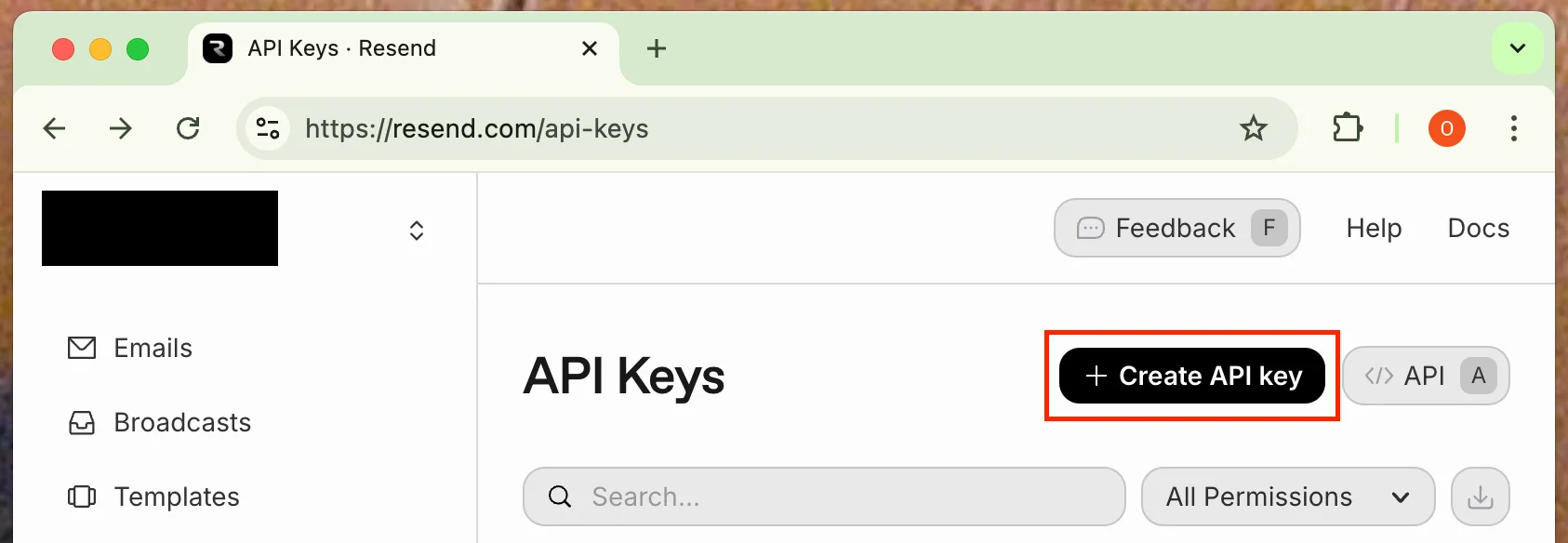Open Broadcasts in the sidebar

pos(182,423)
